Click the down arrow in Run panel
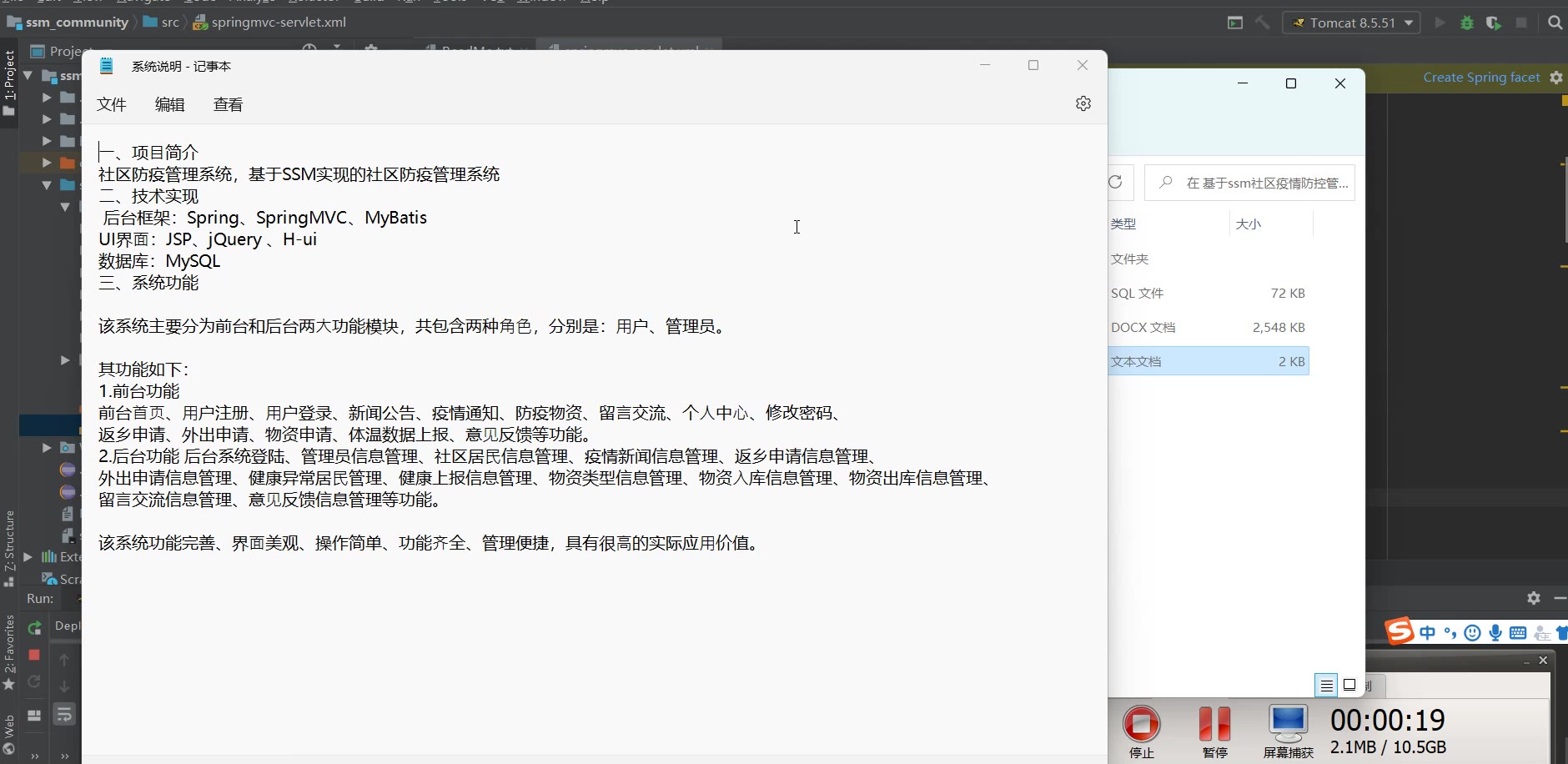Image resolution: width=1568 pixels, height=764 pixels. tap(64, 686)
